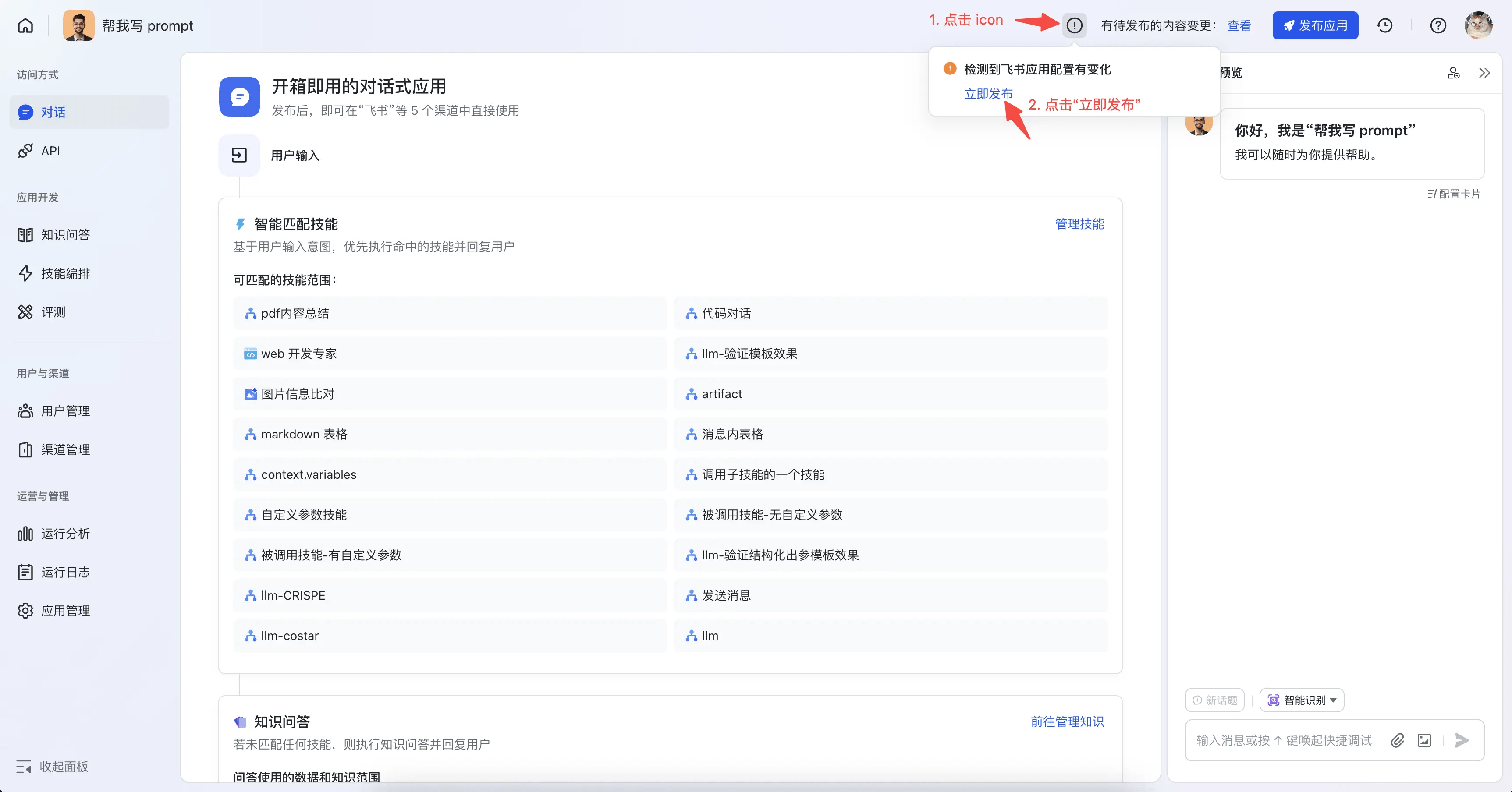Select the 消息内表格 skill
Image resolution: width=1512 pixels, height=792 pixels.
pos(891,434)
